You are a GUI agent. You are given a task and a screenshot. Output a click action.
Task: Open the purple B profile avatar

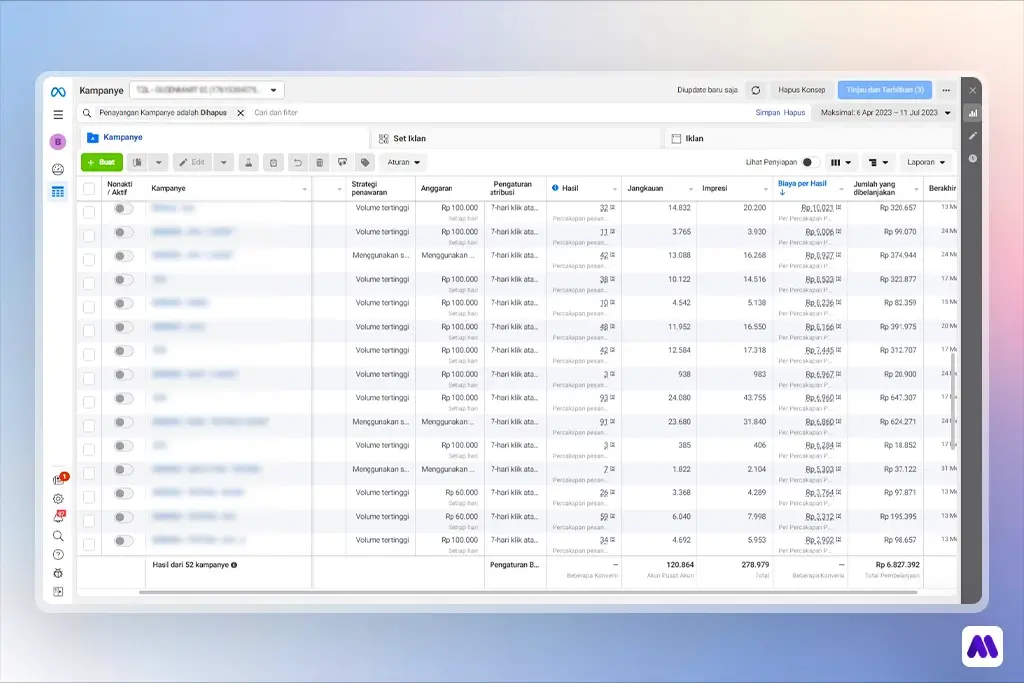point(58,142)
